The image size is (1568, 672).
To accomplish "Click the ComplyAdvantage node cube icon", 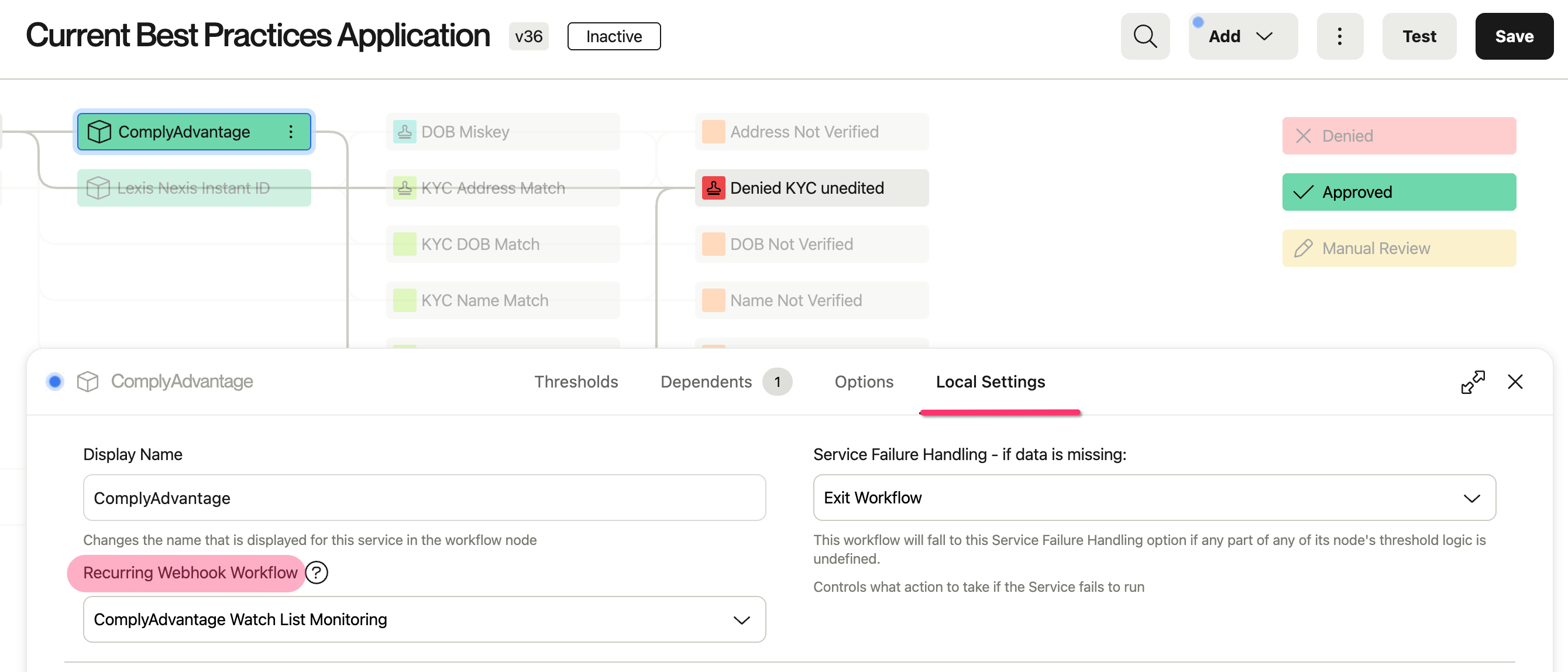I will (99, 132).
